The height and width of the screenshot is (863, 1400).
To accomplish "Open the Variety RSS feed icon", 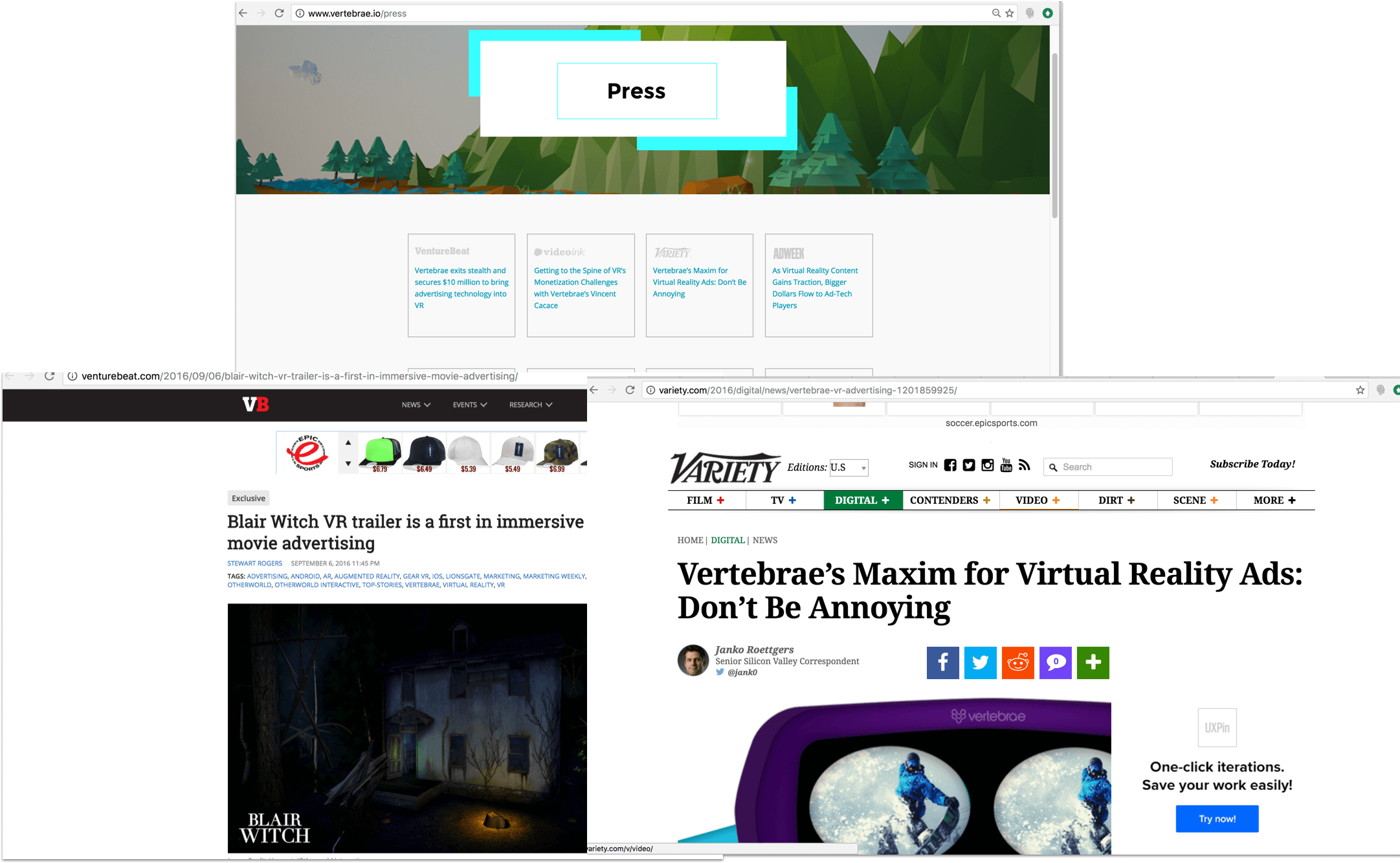I will (x=1024, y=465).
